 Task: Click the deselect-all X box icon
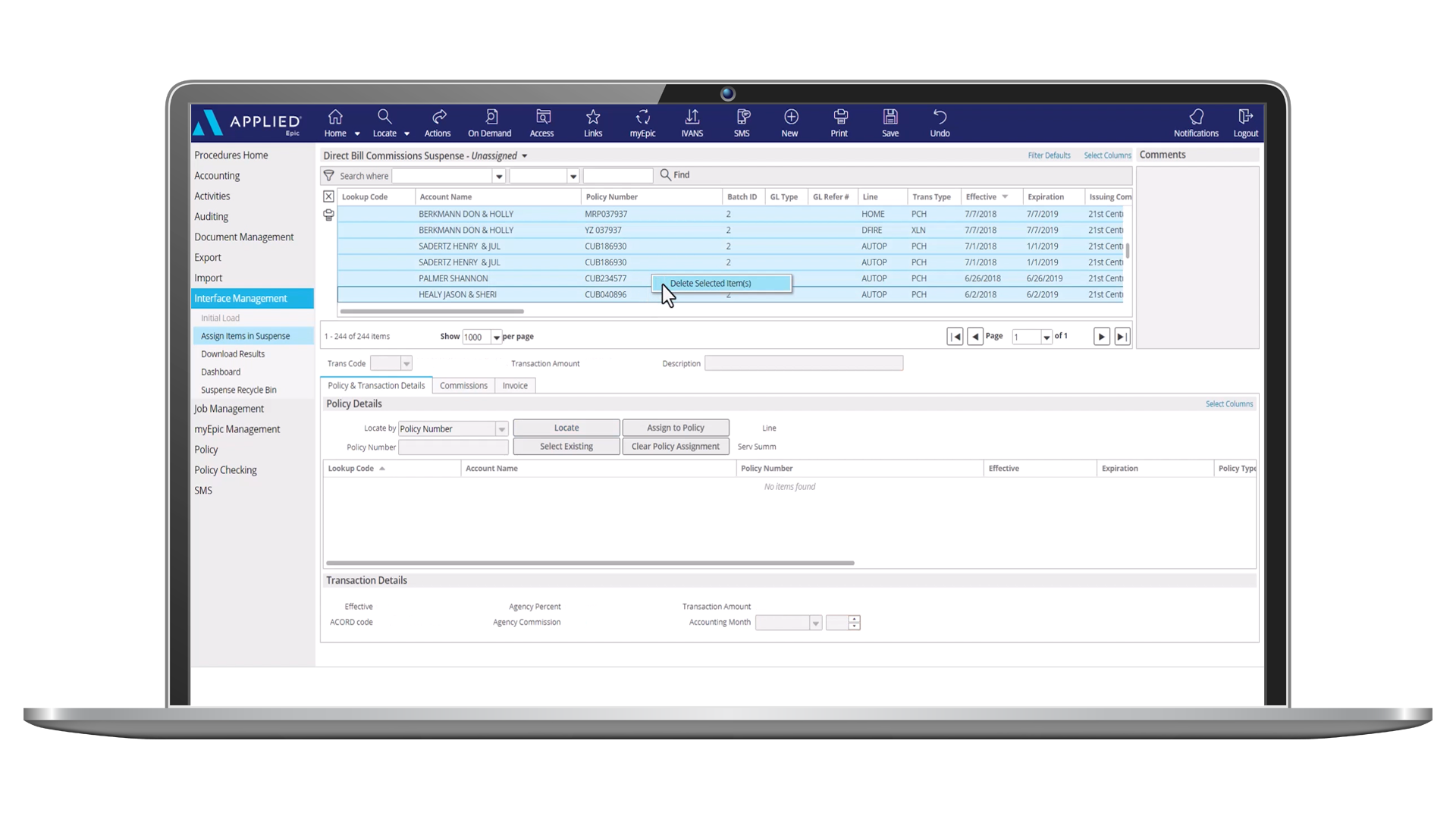pyautogui.click(x=328, y=196)
